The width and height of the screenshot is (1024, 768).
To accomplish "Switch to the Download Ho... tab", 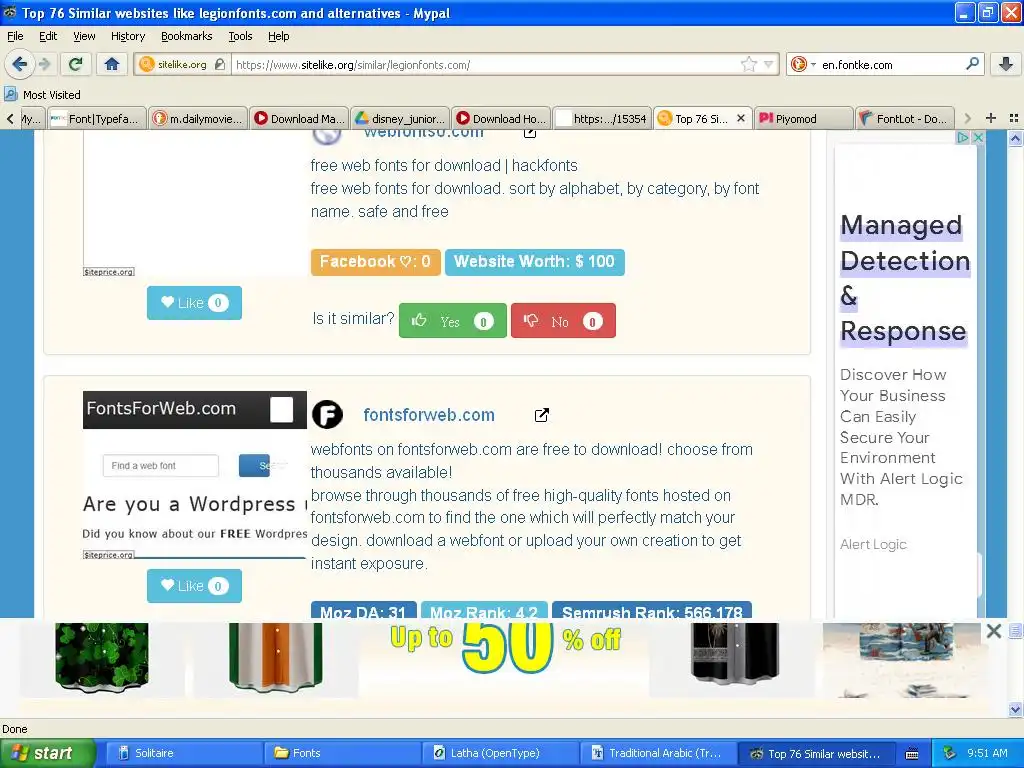I will coord(502,119).
